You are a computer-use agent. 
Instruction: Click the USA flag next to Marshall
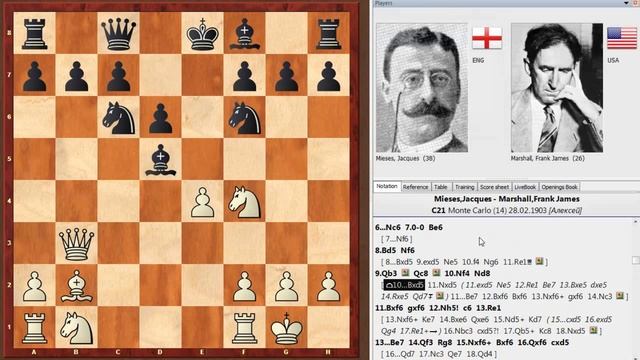[x=622, y=38]
